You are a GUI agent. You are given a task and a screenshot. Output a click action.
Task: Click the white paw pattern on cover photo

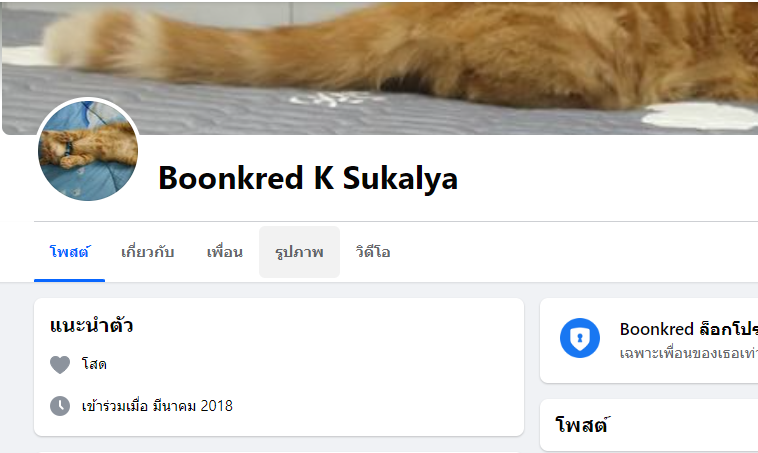point(701,116)
